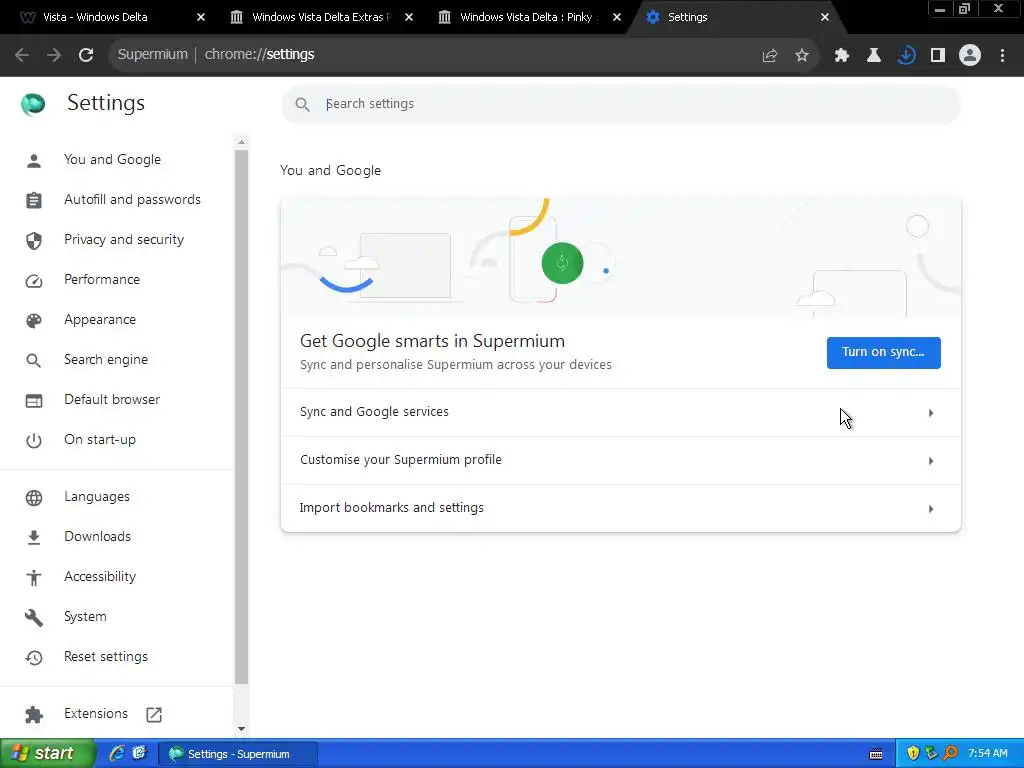Expand Sync and Google services arrow
This screenshot has height=768, width=1024.
(x=931, y=413)
